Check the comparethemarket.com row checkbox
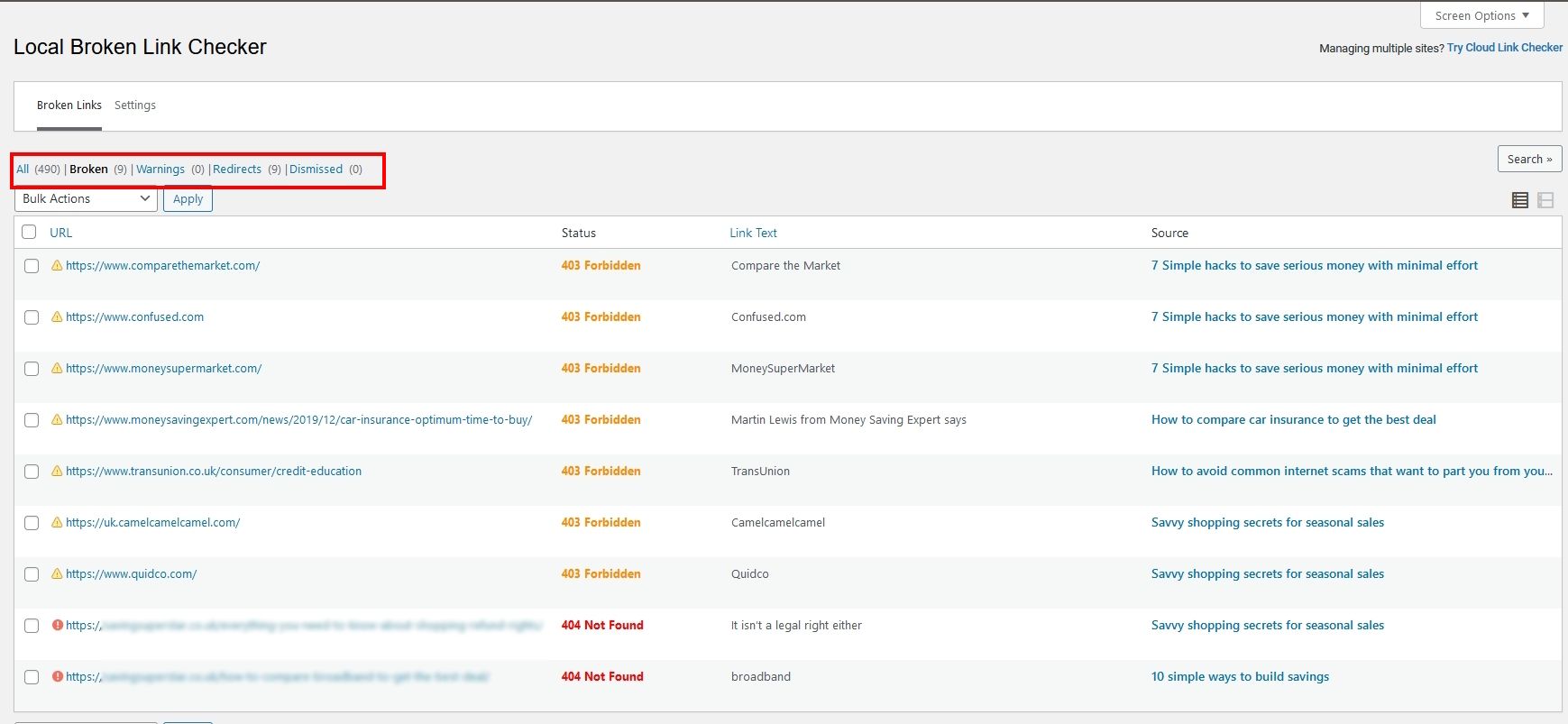Image resolution: width=1568 pixels, height=724 pixels. 32,266
